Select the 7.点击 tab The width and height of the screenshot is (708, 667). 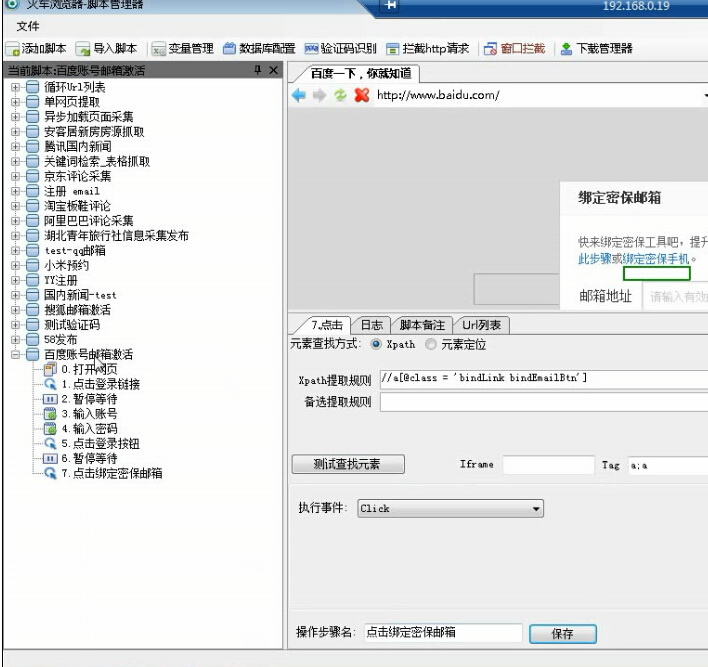pyautogui.click(x=326, y=325)
